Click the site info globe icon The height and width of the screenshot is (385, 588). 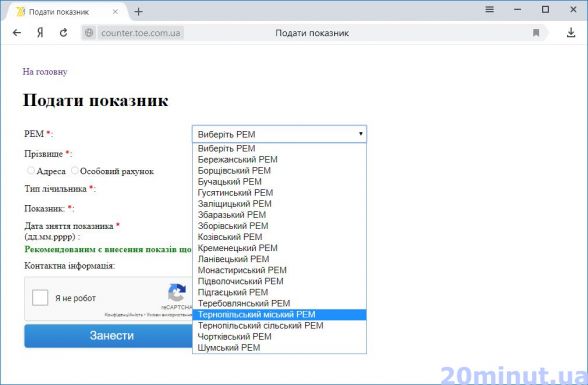tap(89, 33)
